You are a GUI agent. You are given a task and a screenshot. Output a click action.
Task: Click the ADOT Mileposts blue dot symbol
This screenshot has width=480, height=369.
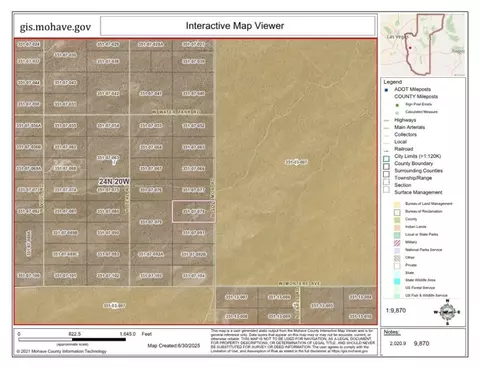click(x=386, y=90)
